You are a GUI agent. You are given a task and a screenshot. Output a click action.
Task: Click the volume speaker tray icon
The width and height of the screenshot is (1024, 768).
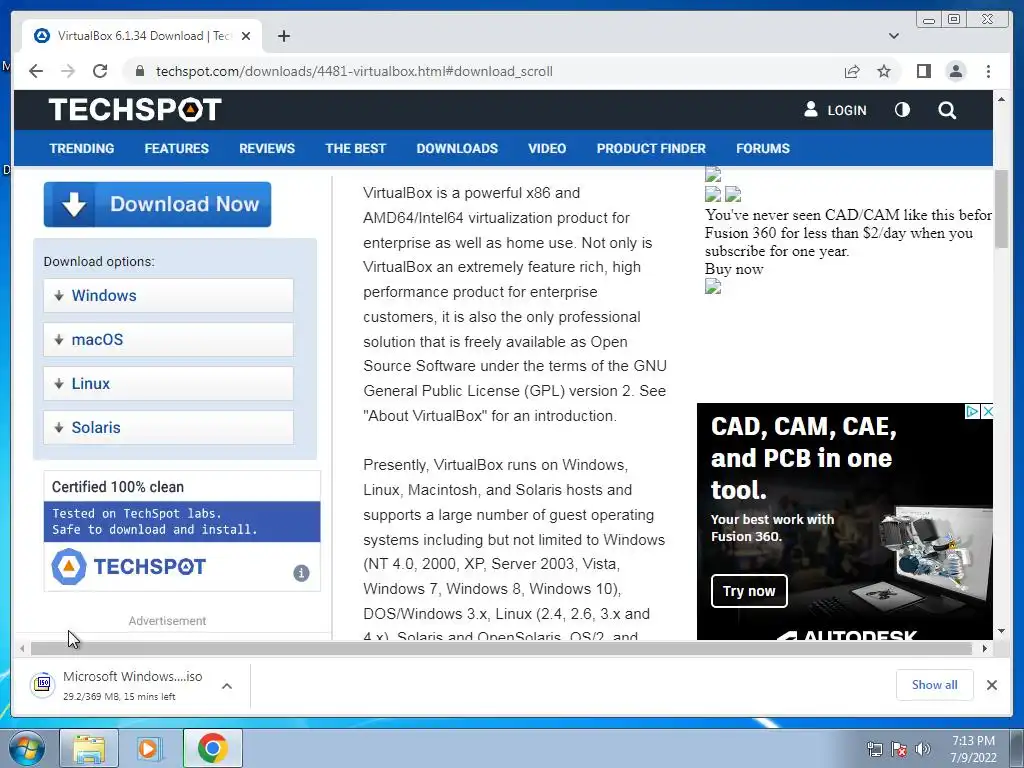pyautogui.click(x=922, y=749)
